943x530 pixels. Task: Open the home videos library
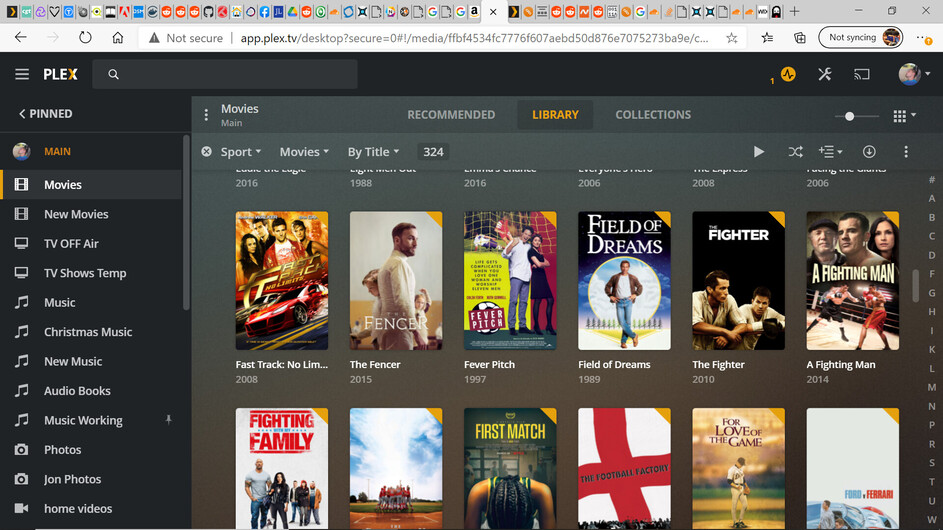(x=90, y=509)
